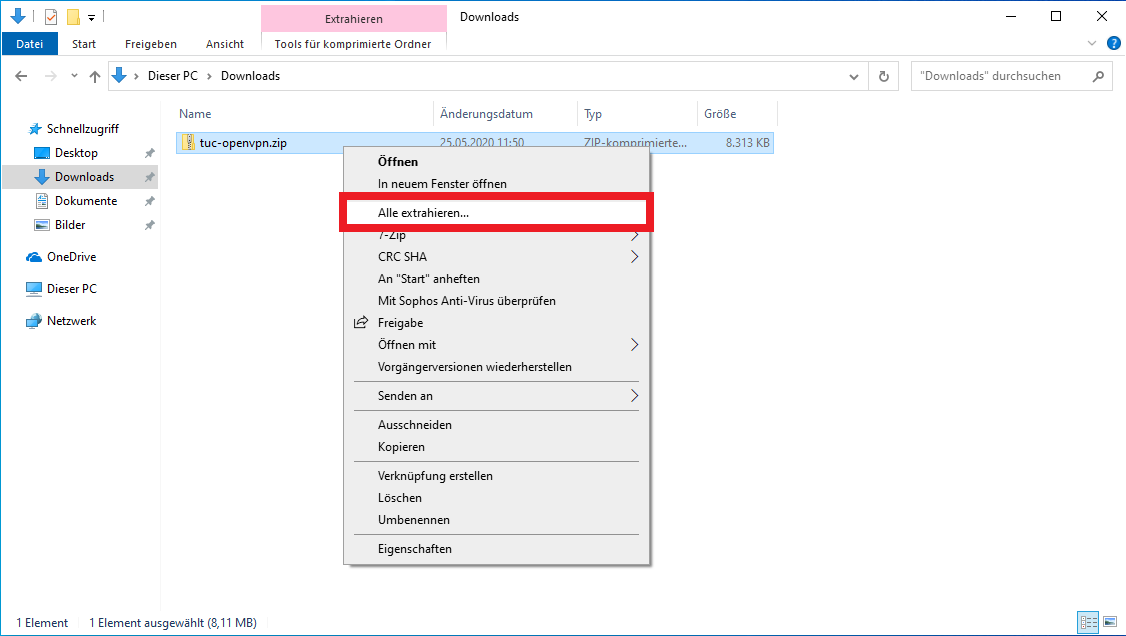The width and height of the screenshot is (1126, 636).
Task: Open the Help question mark icon
Action: [x=1113, y=43]
